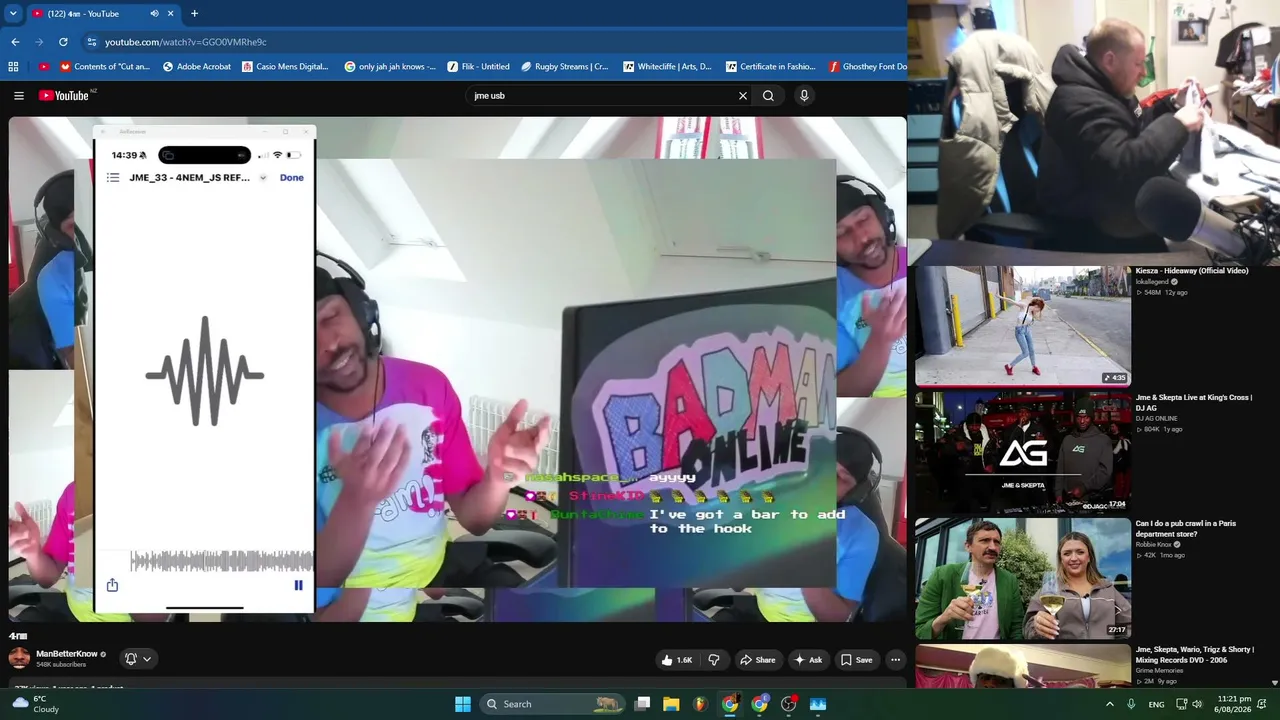
Task: Open the Chrome apps grid in bookmarks bar
Action: 13,67
